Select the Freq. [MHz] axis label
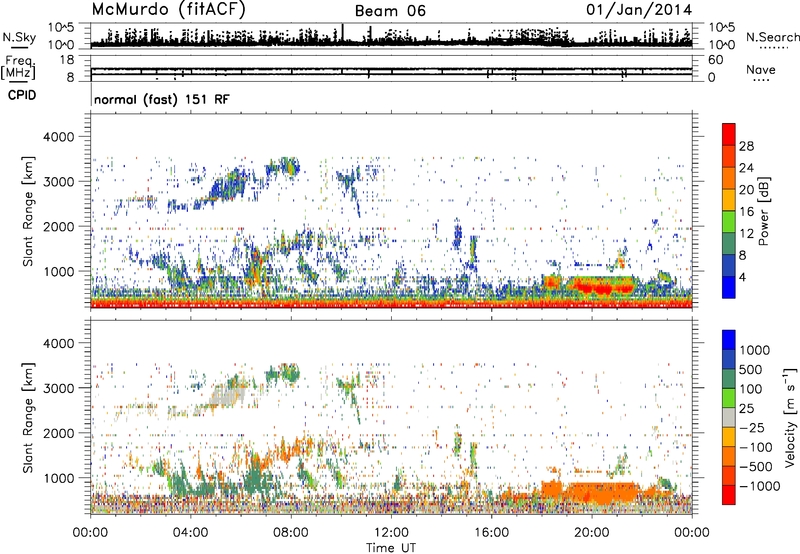This screenshot has height=554, width=800. coord(18,68)
